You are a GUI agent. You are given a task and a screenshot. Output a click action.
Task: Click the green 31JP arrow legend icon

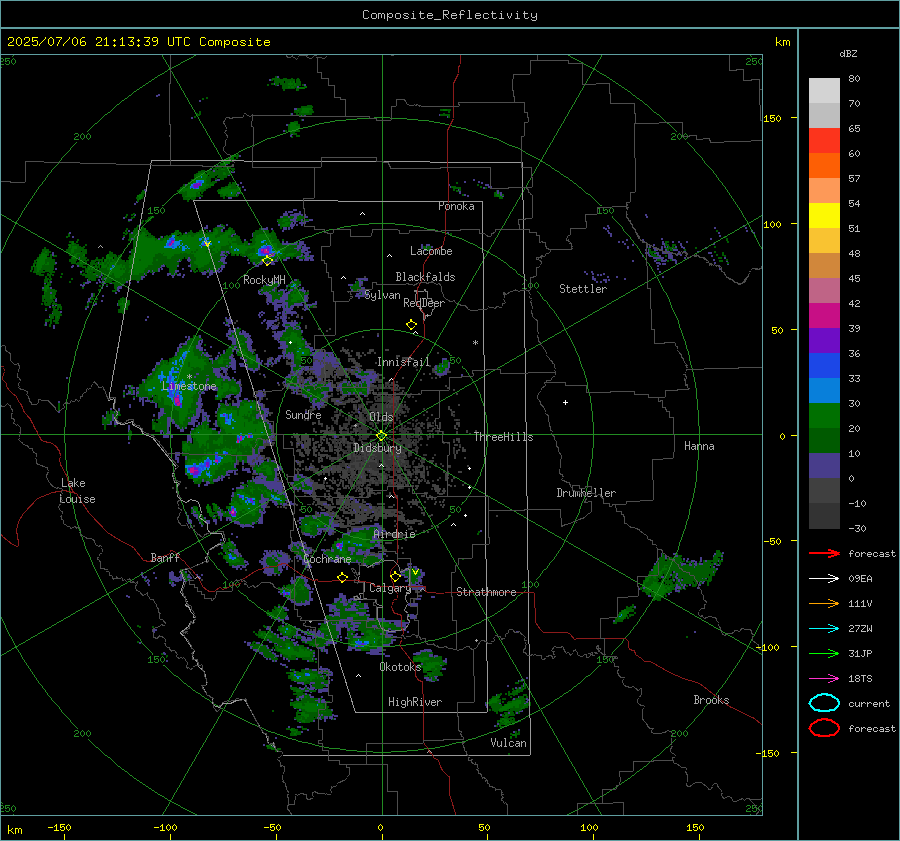pos(824,653)
